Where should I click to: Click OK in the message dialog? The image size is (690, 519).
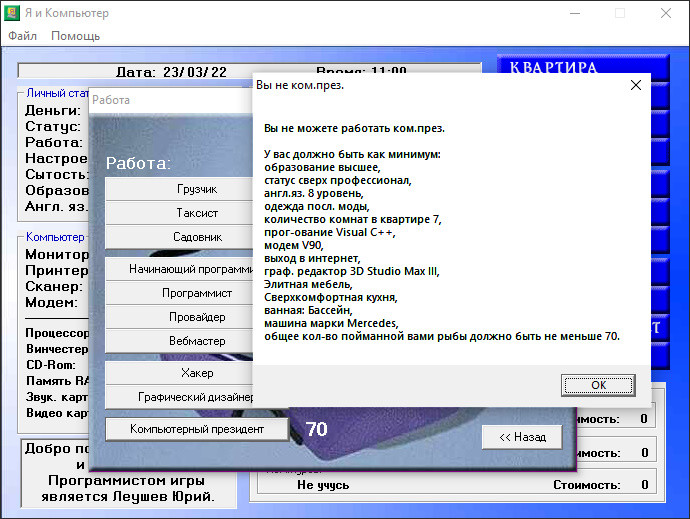click(x=598, y=385)
